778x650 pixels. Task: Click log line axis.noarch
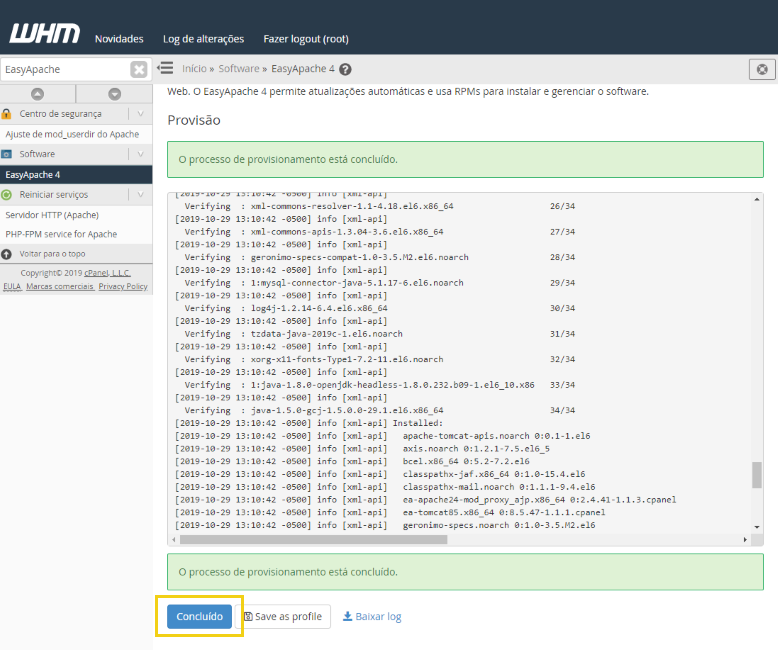[x=362, y=449]
